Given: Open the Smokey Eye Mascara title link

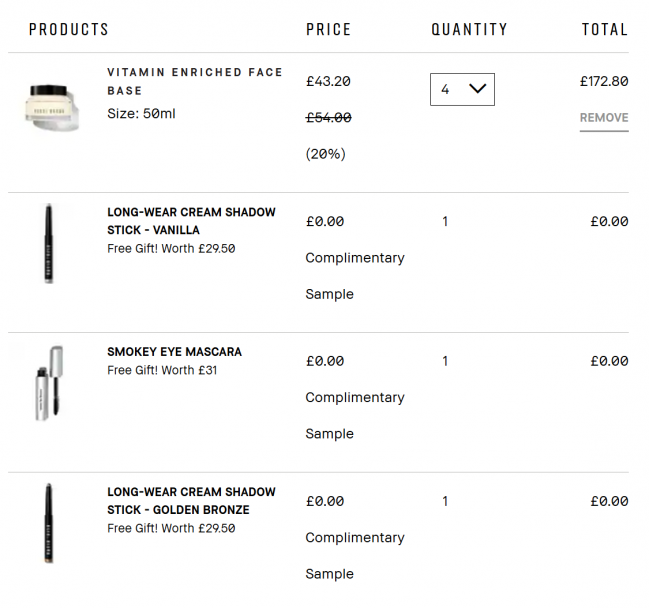Looking at the screenshot, I should coord(174,352).
